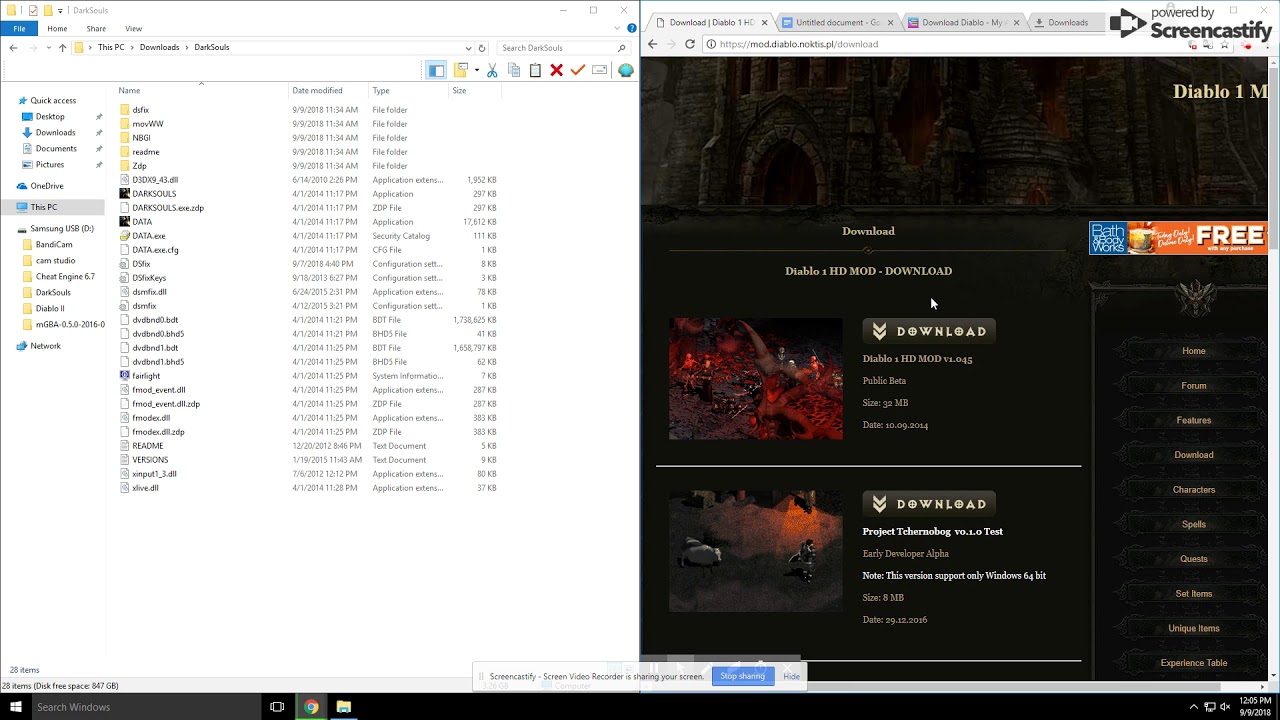The image size is (1280, 720).
Task: Click DOWNLOAD button for Diablo 1 HD MOD v1.045
Action: [929, 331]
